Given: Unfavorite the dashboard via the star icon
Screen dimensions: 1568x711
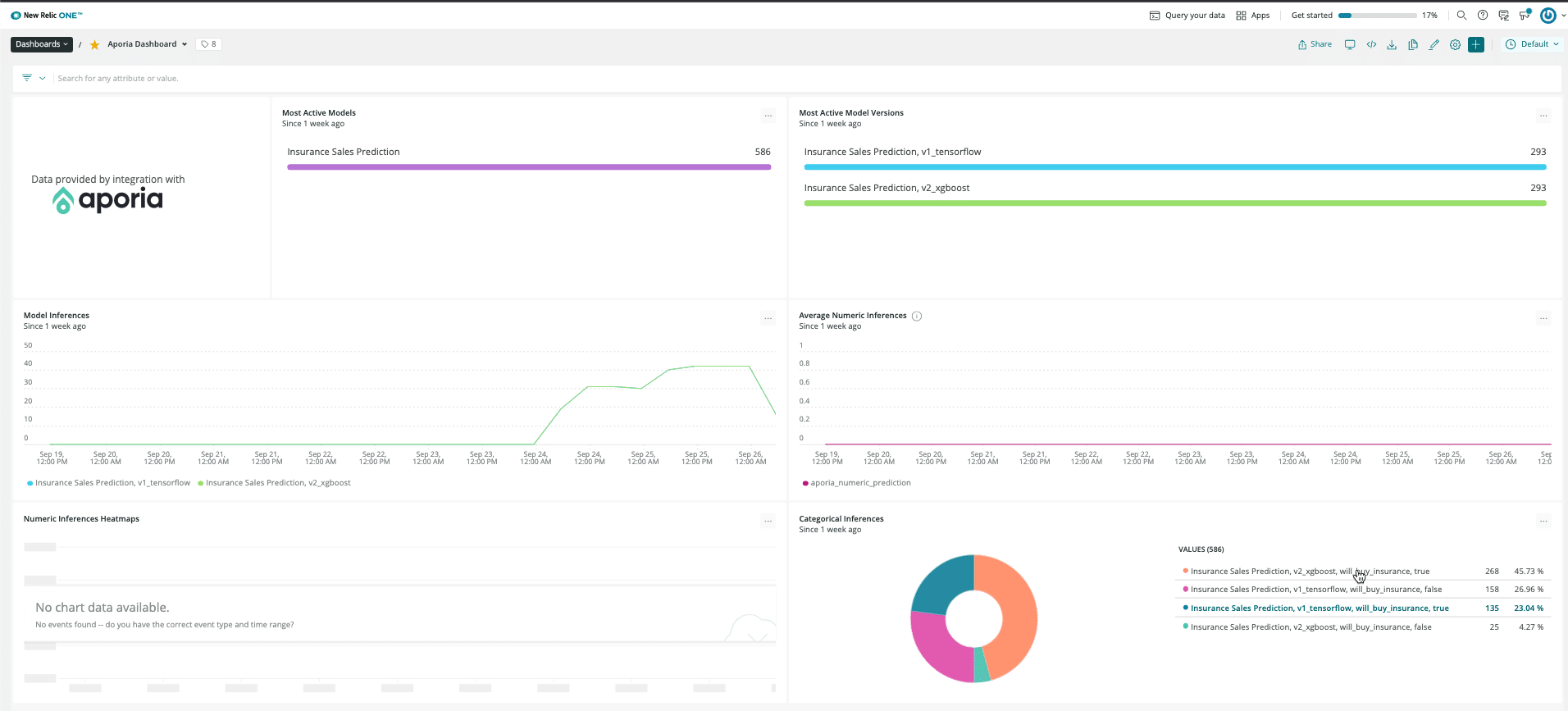Looking at the screenshot, I should click(x=94, y=45).
